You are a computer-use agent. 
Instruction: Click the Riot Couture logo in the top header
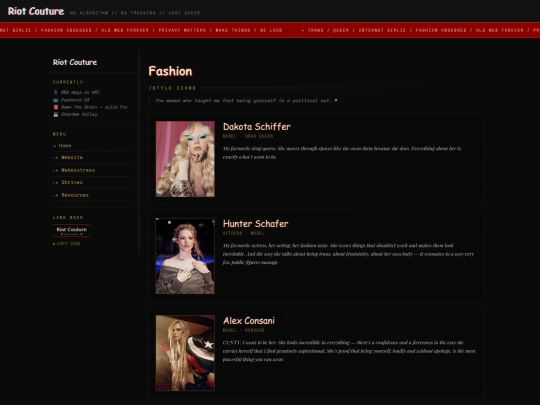pyautogui.click(x=36, y=11)
